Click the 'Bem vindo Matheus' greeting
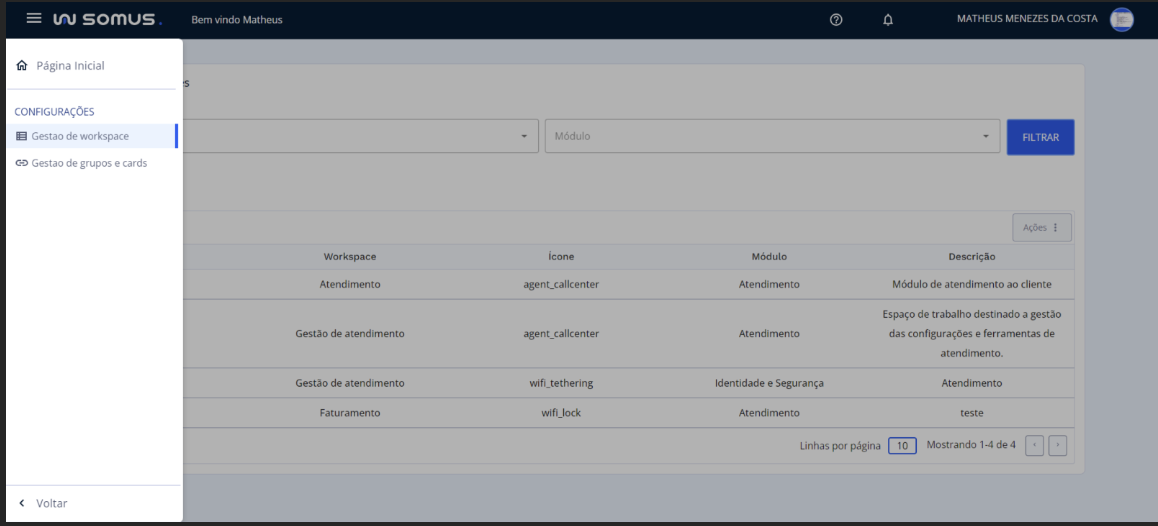 pyautogui.click(x=236, y=19)
